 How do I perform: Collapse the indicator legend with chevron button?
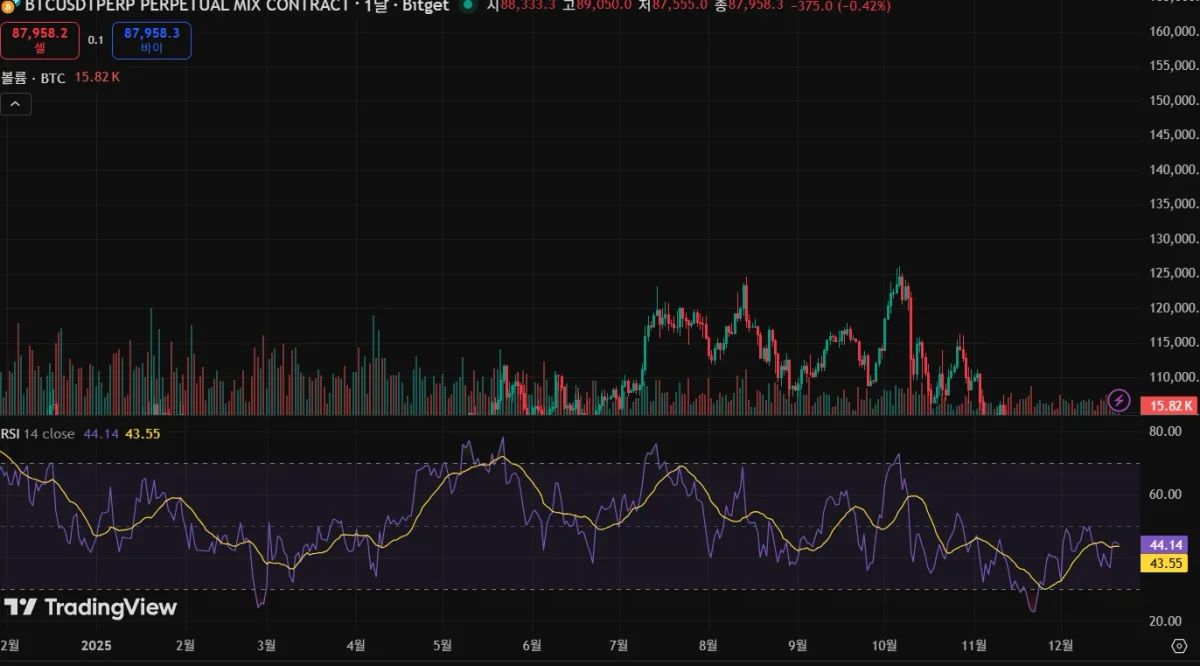pyautogui.click(x=16, y=104)
